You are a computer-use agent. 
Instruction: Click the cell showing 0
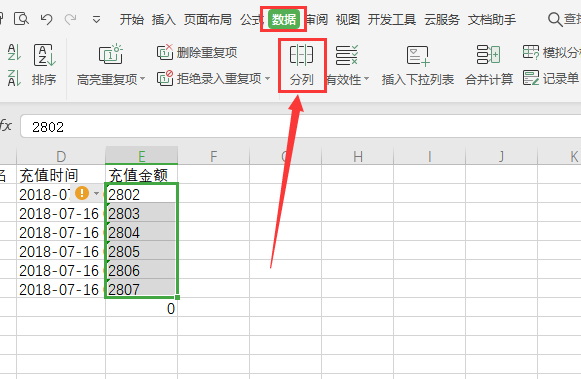tap(142, 307)
